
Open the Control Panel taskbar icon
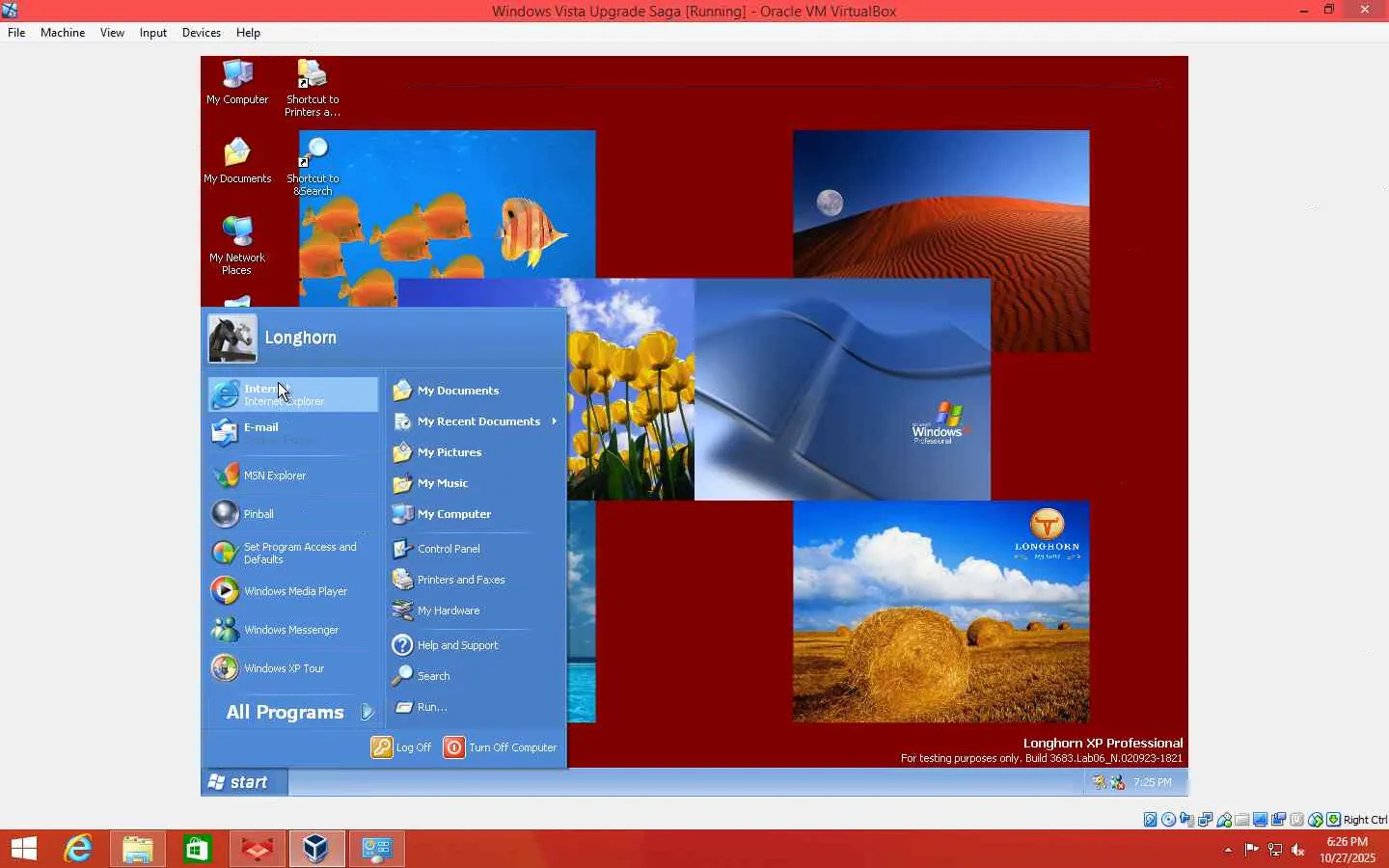tap(376, 849)
